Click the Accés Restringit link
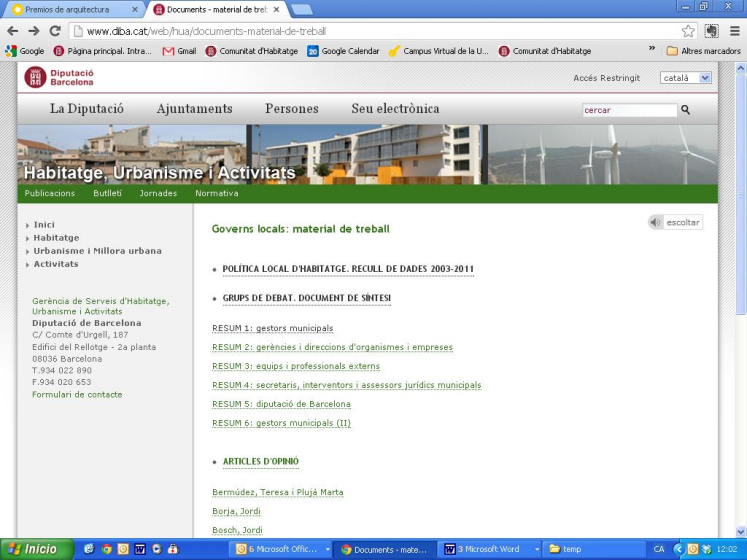Screen dimensions: 747x560 click(606, 78)
